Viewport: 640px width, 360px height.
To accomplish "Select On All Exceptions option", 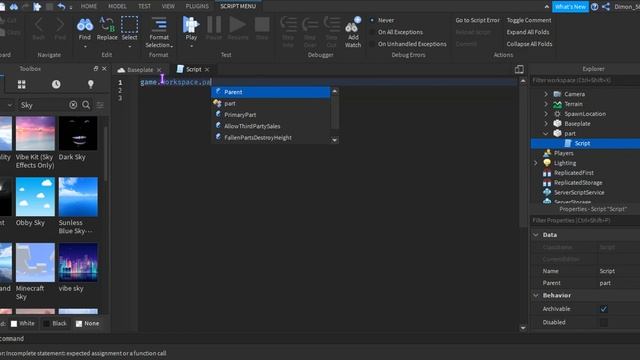I will (372, 32).
